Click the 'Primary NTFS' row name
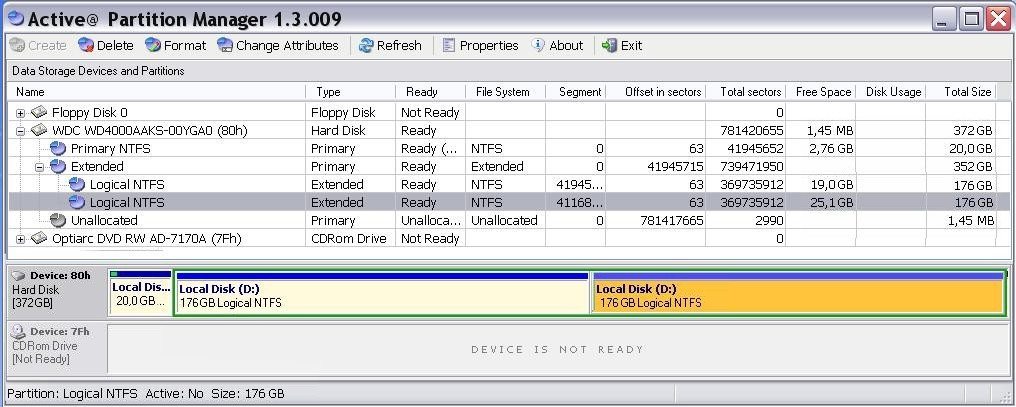The width and height of the screenshot is (1016, 407). (x=110, y=149)
